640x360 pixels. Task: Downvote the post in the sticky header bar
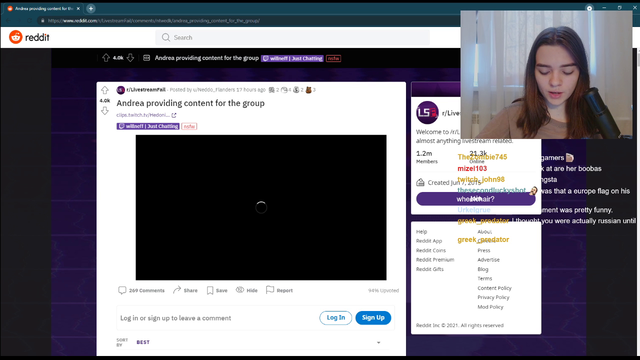click(x=130, y=58)
